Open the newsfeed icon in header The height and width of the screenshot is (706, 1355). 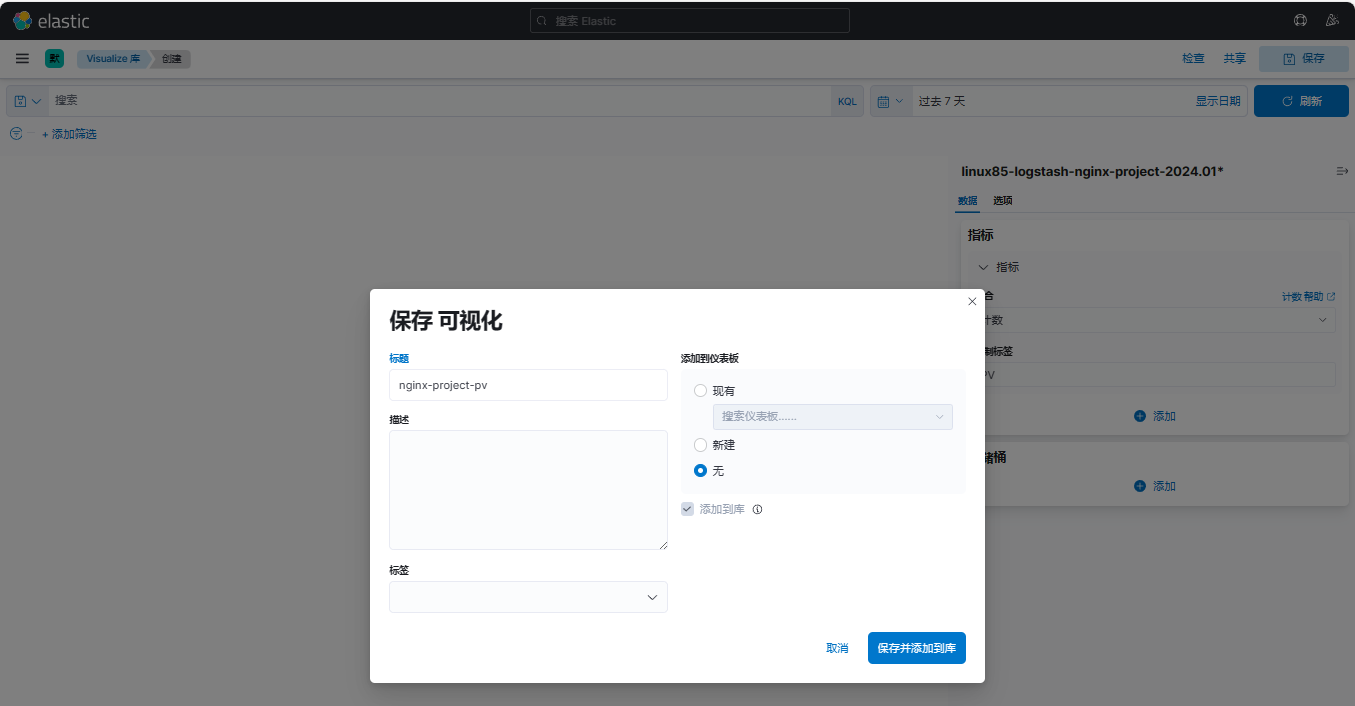click(x=1331, y=20)
